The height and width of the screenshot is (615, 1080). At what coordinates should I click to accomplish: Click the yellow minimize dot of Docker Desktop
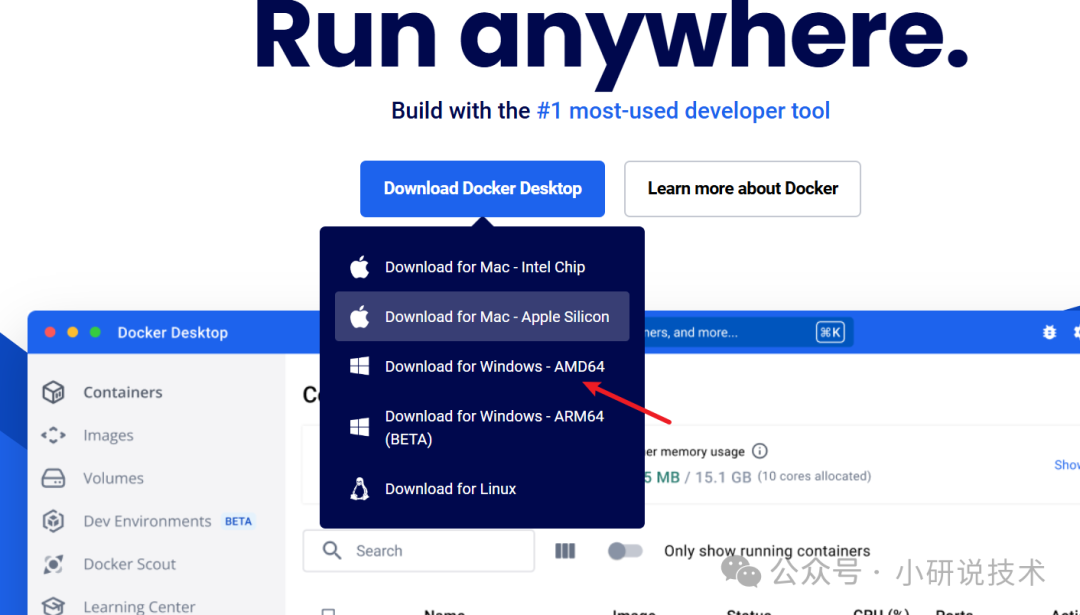[72, 332]
